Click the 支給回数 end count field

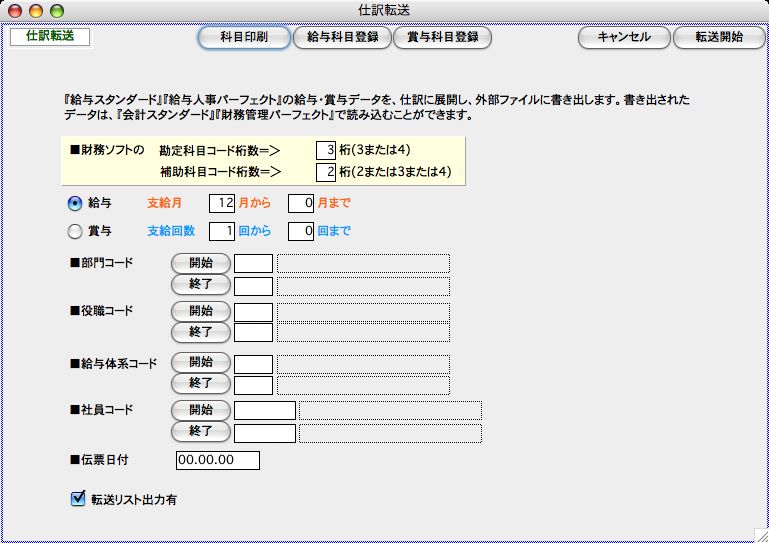(301, 232)
